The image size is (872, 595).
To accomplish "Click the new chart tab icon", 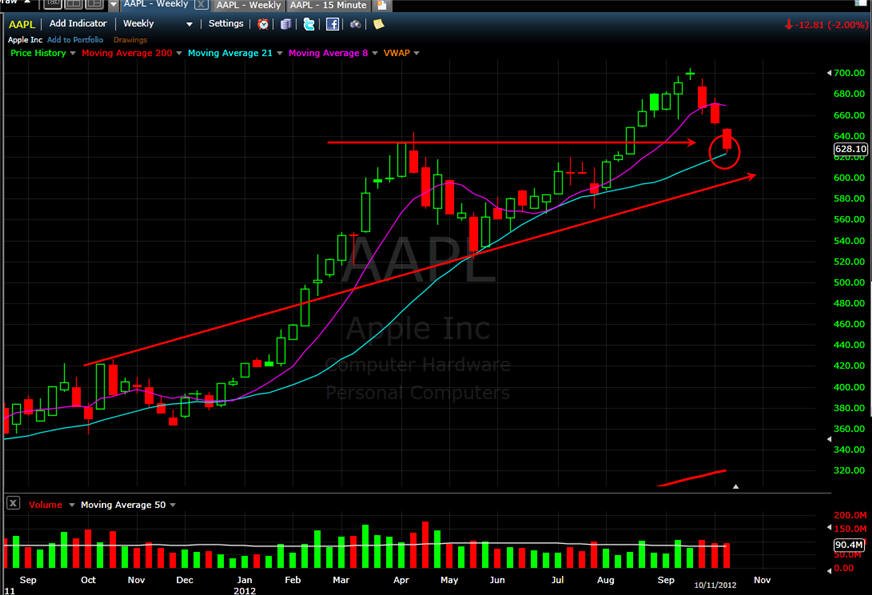I will pyautogui.click(x=382, y=6).
